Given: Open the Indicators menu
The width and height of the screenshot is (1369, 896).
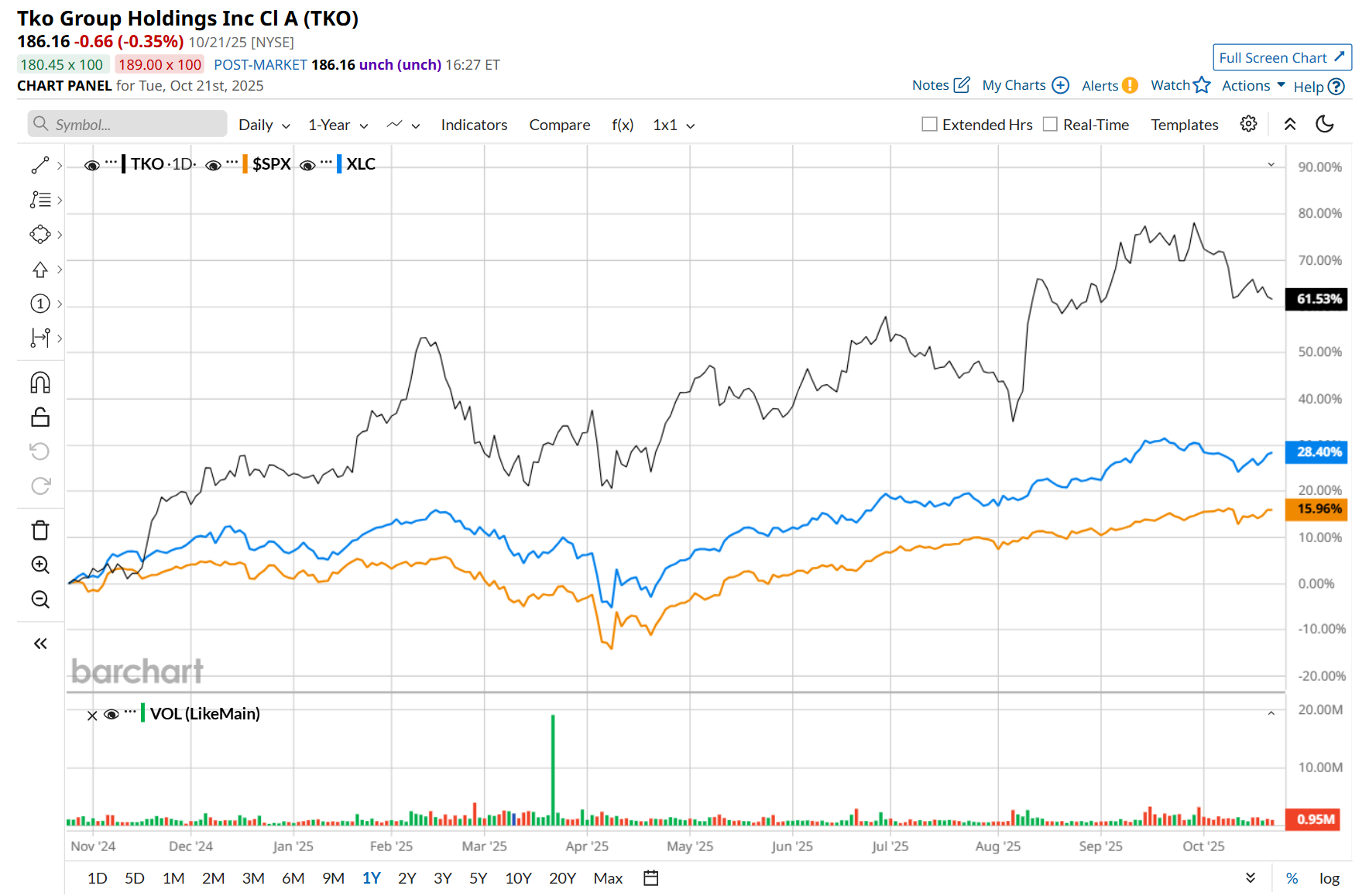Looking at the screenshot, I should (x=474, y=125).
